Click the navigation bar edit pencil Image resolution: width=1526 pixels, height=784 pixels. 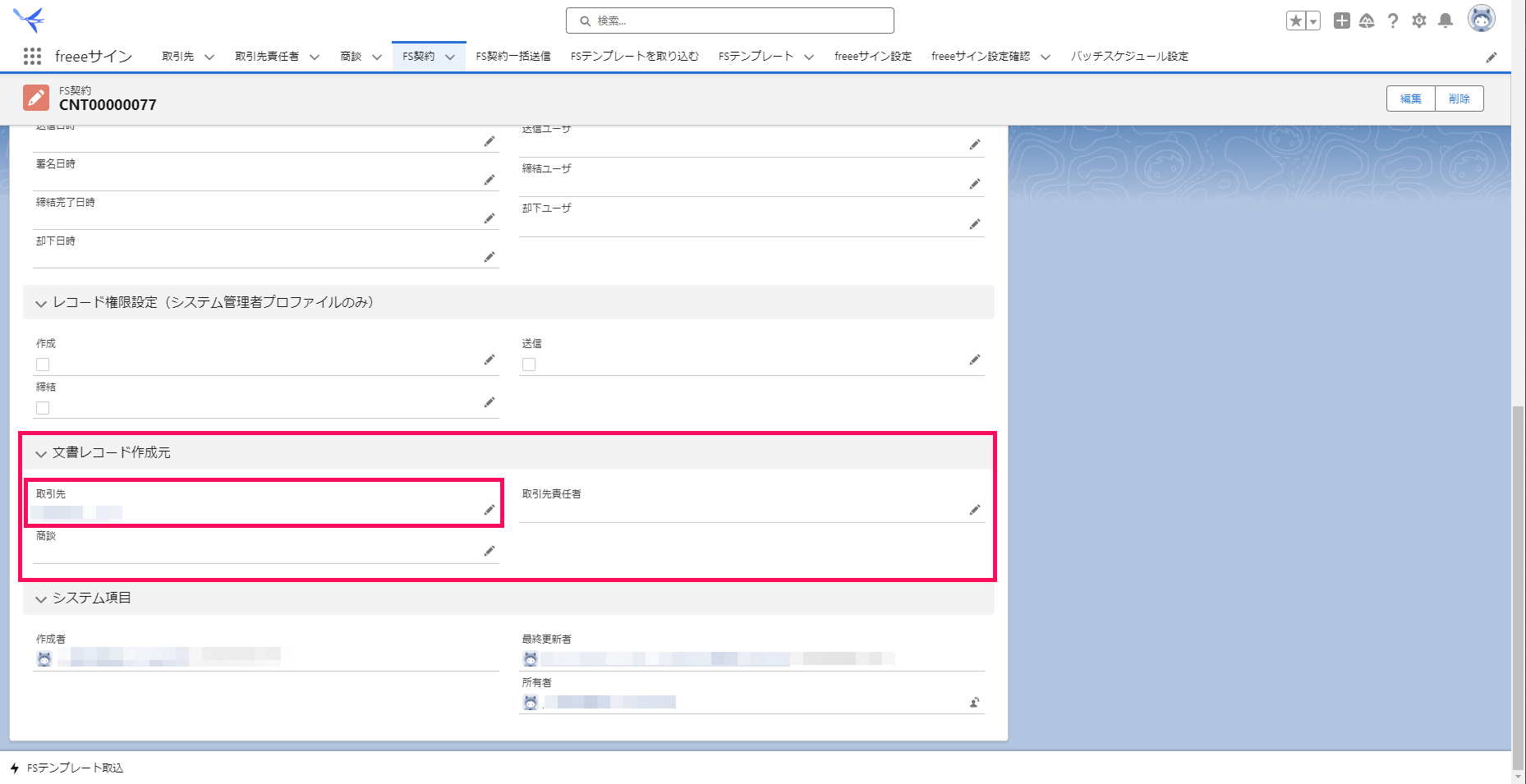(1492, 57)
